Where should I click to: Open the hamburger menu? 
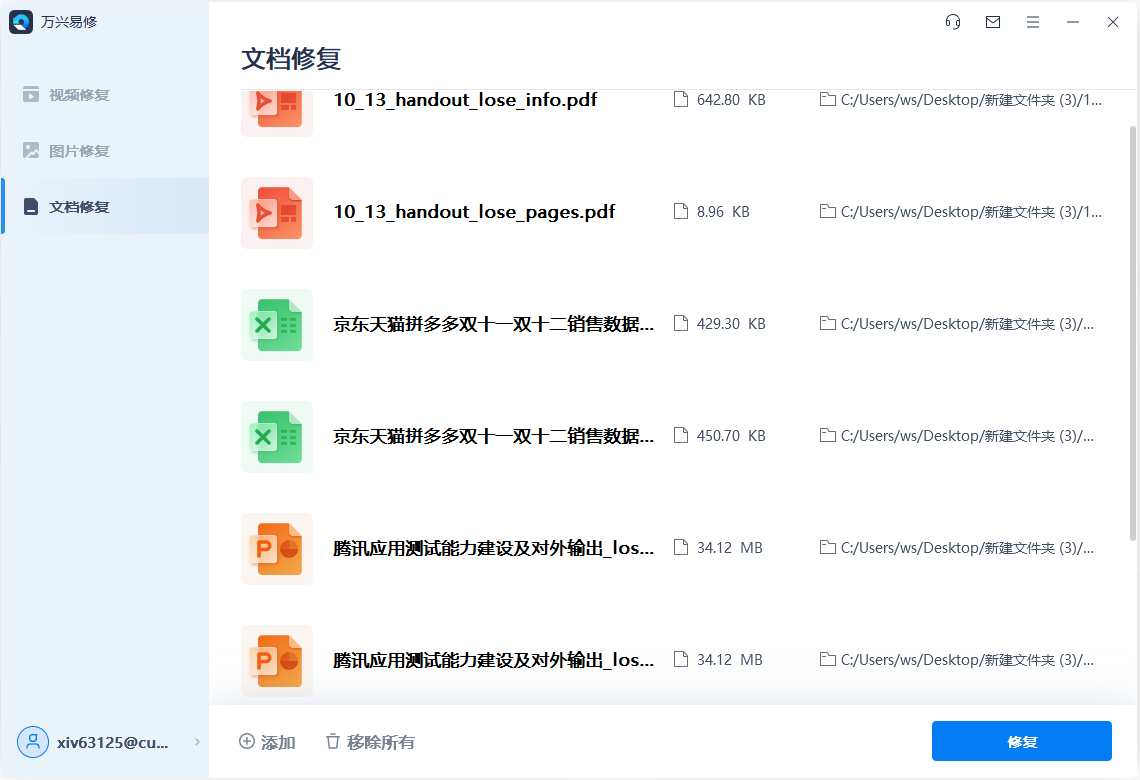[1032, 21]
